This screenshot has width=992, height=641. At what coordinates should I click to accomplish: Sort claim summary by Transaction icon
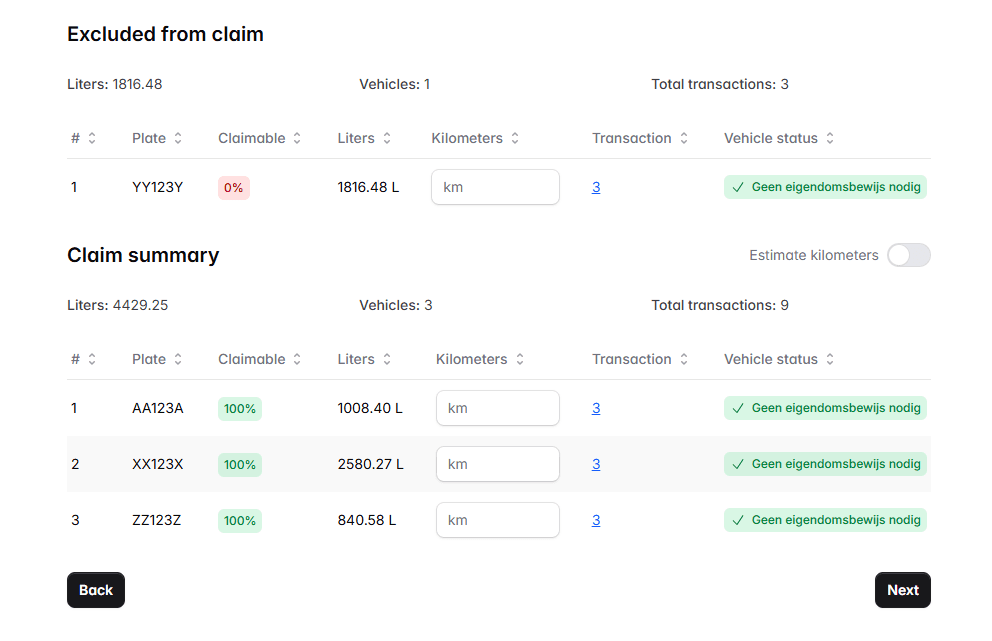pos(684,360)
